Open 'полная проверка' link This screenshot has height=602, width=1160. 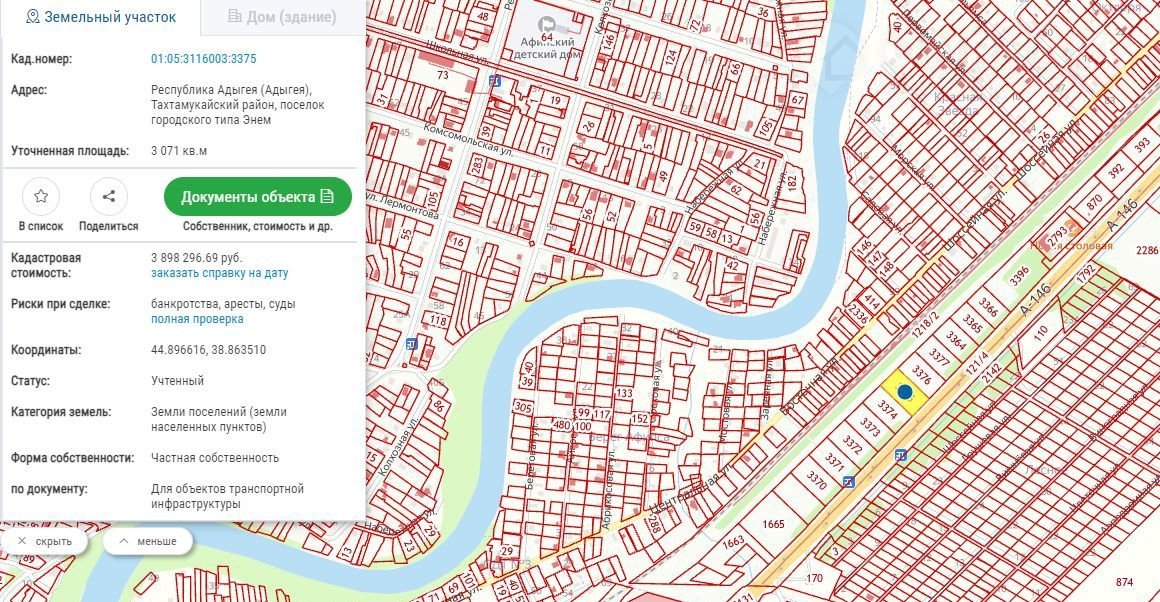(x=197, y=319)
